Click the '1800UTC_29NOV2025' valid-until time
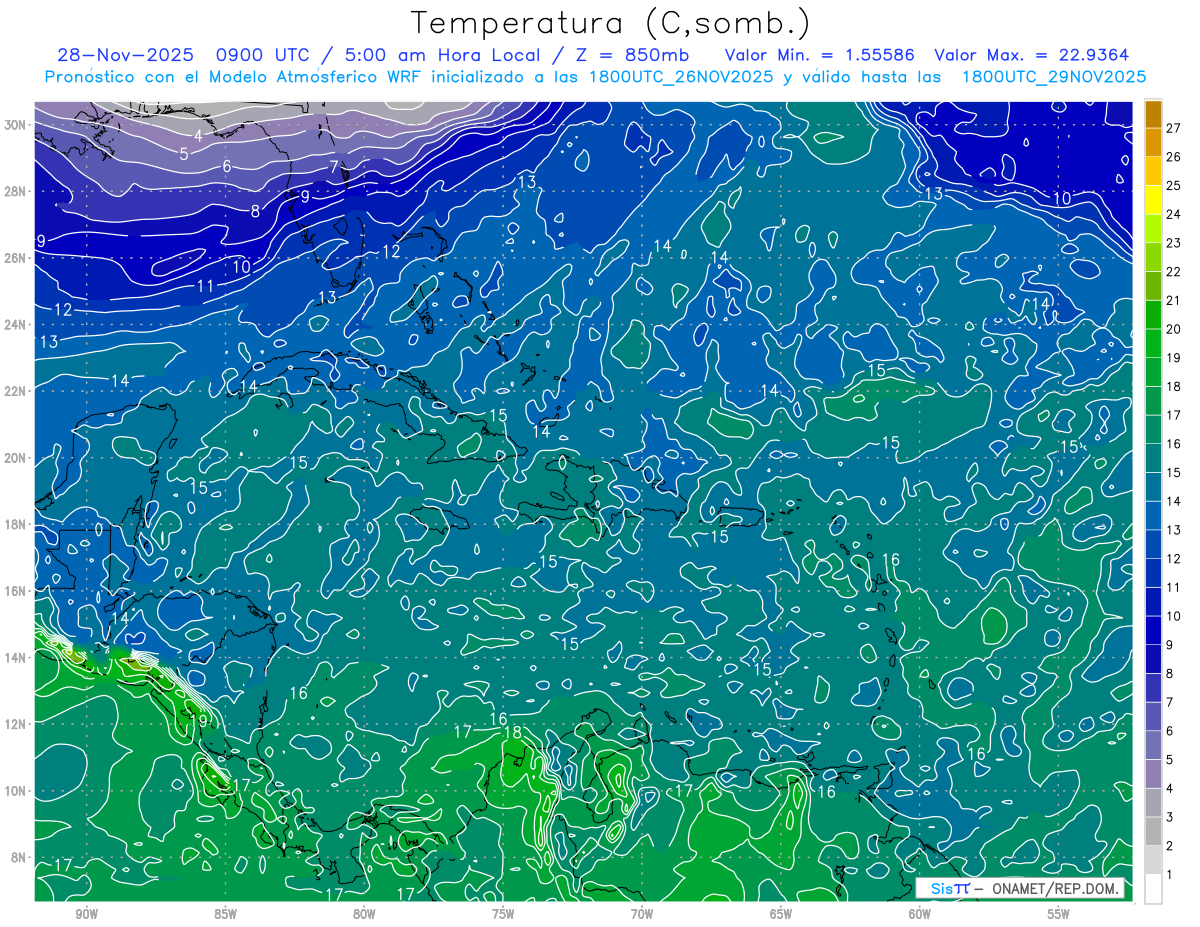The height and width of the screenshot is (927, 1200). point(1053,77)
